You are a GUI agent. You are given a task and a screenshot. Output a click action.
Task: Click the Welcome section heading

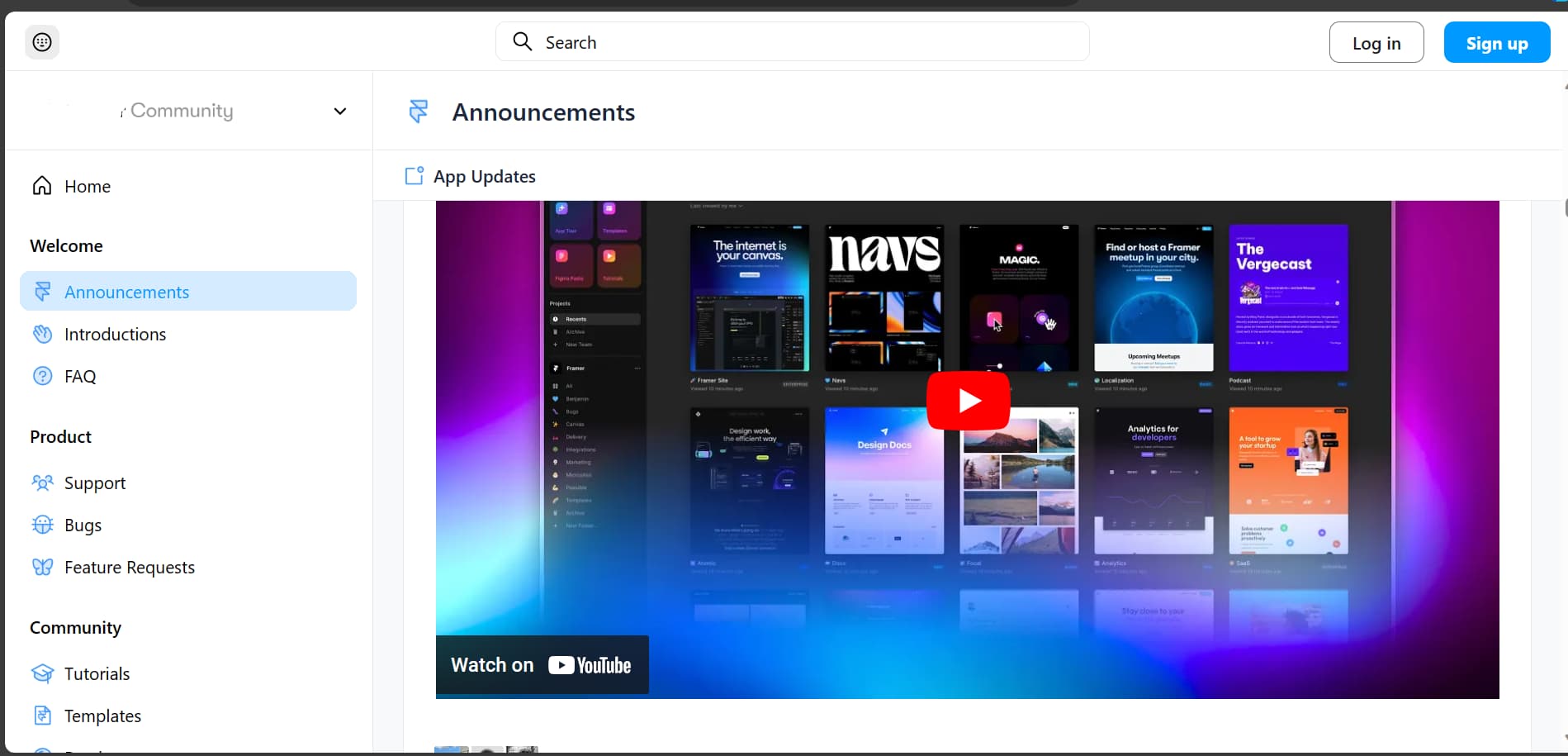pos(66,245)
